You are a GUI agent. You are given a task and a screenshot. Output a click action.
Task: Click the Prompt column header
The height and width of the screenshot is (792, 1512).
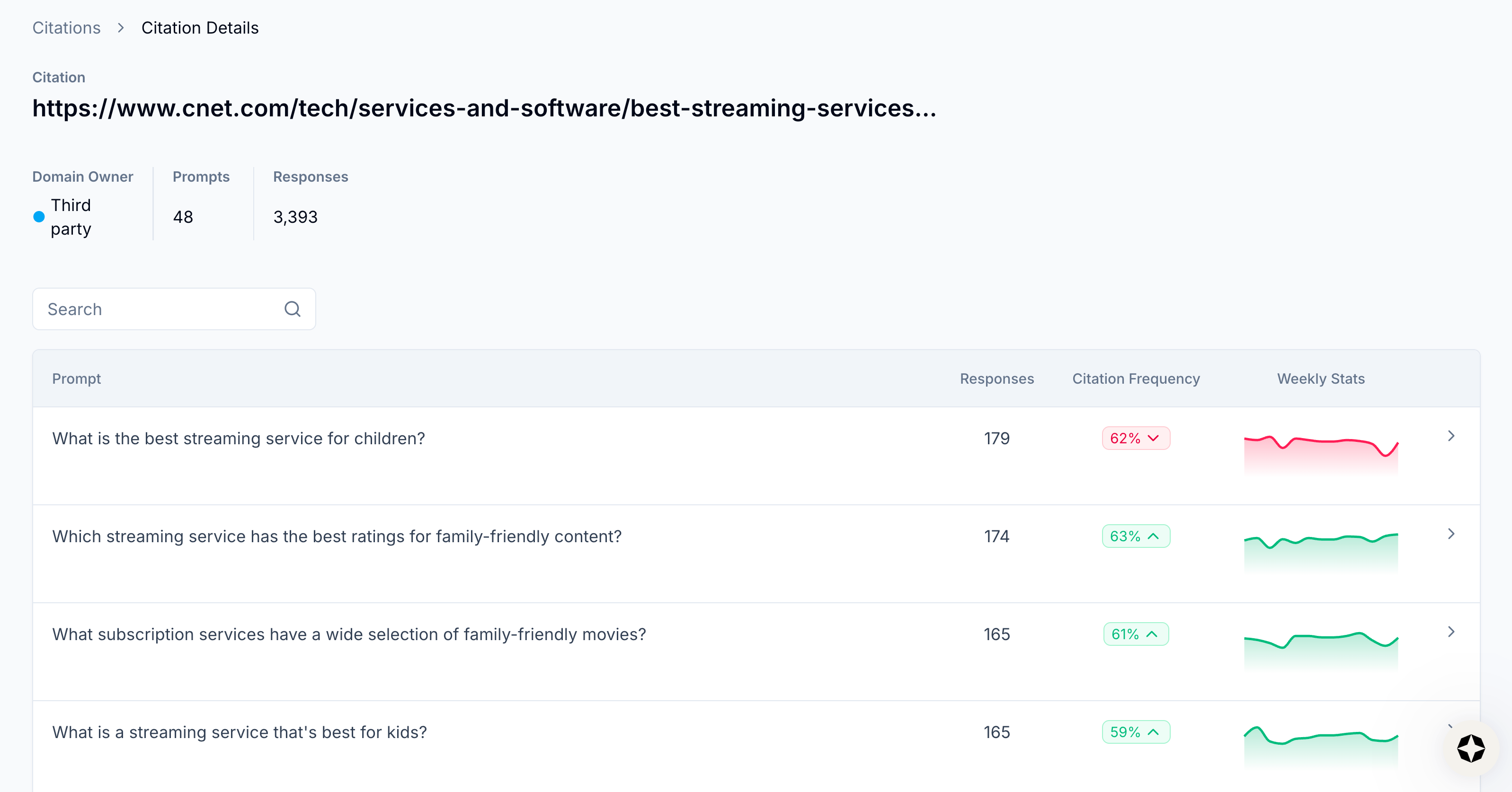pyautogui.click(x=76, y=379)
